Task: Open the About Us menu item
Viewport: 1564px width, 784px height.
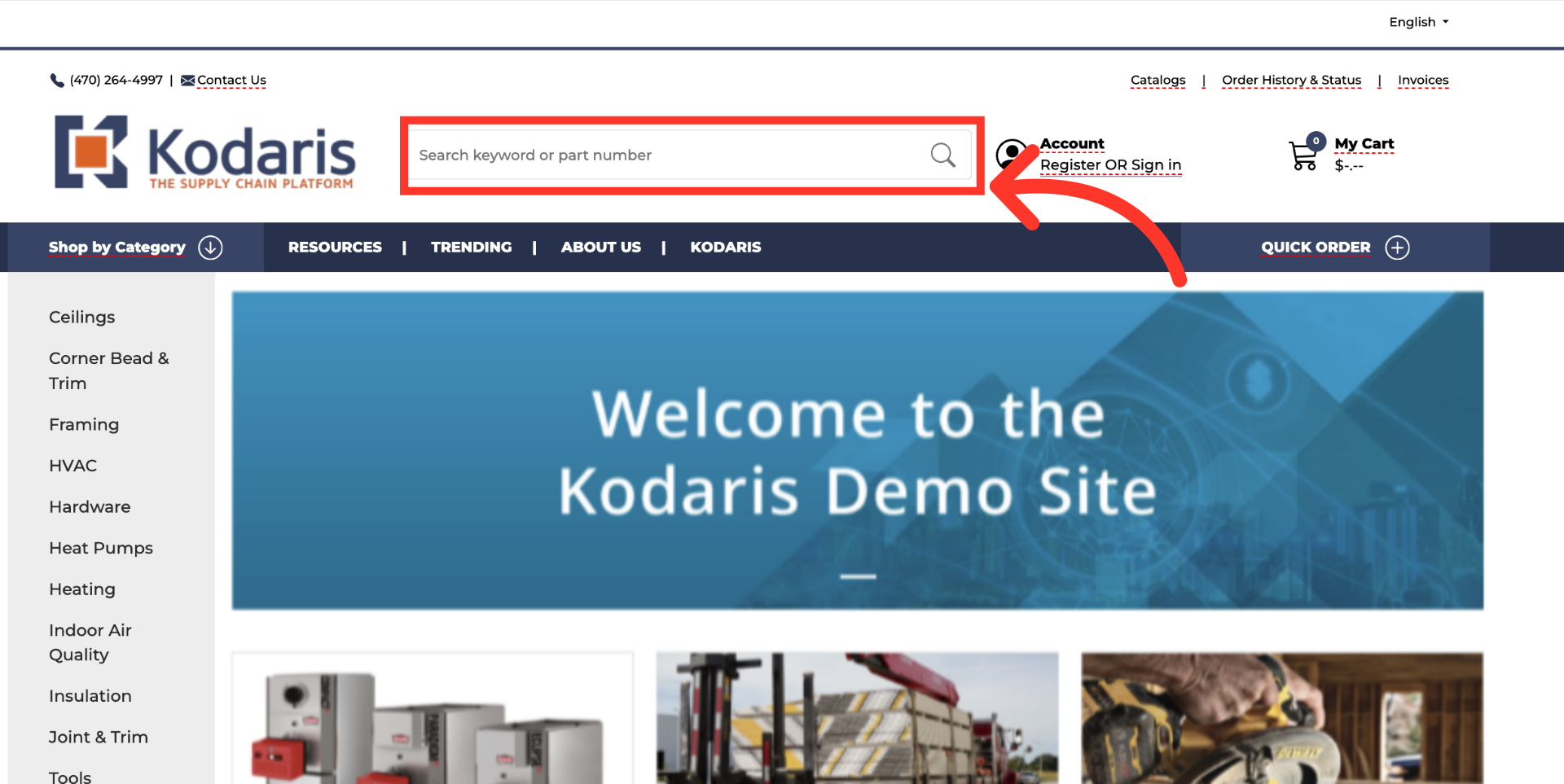Action: tap(601, 247)
